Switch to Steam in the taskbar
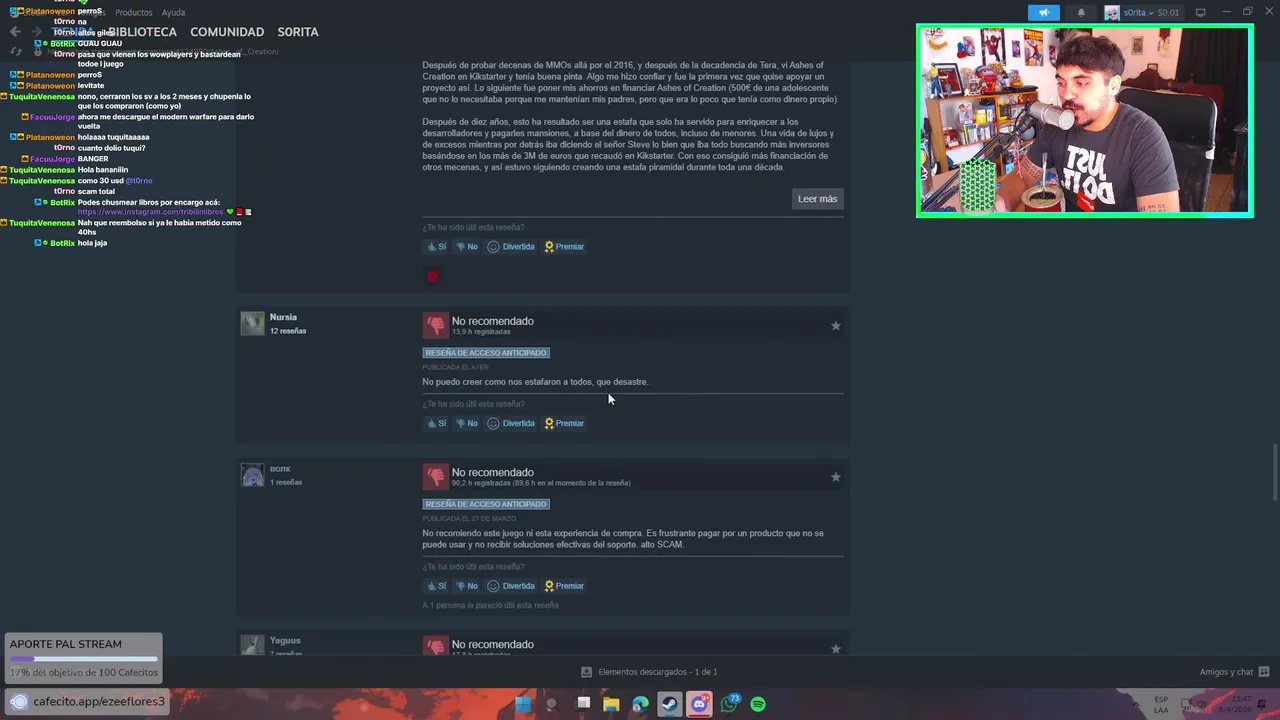Screen dimensions: 1280x720 670,704
